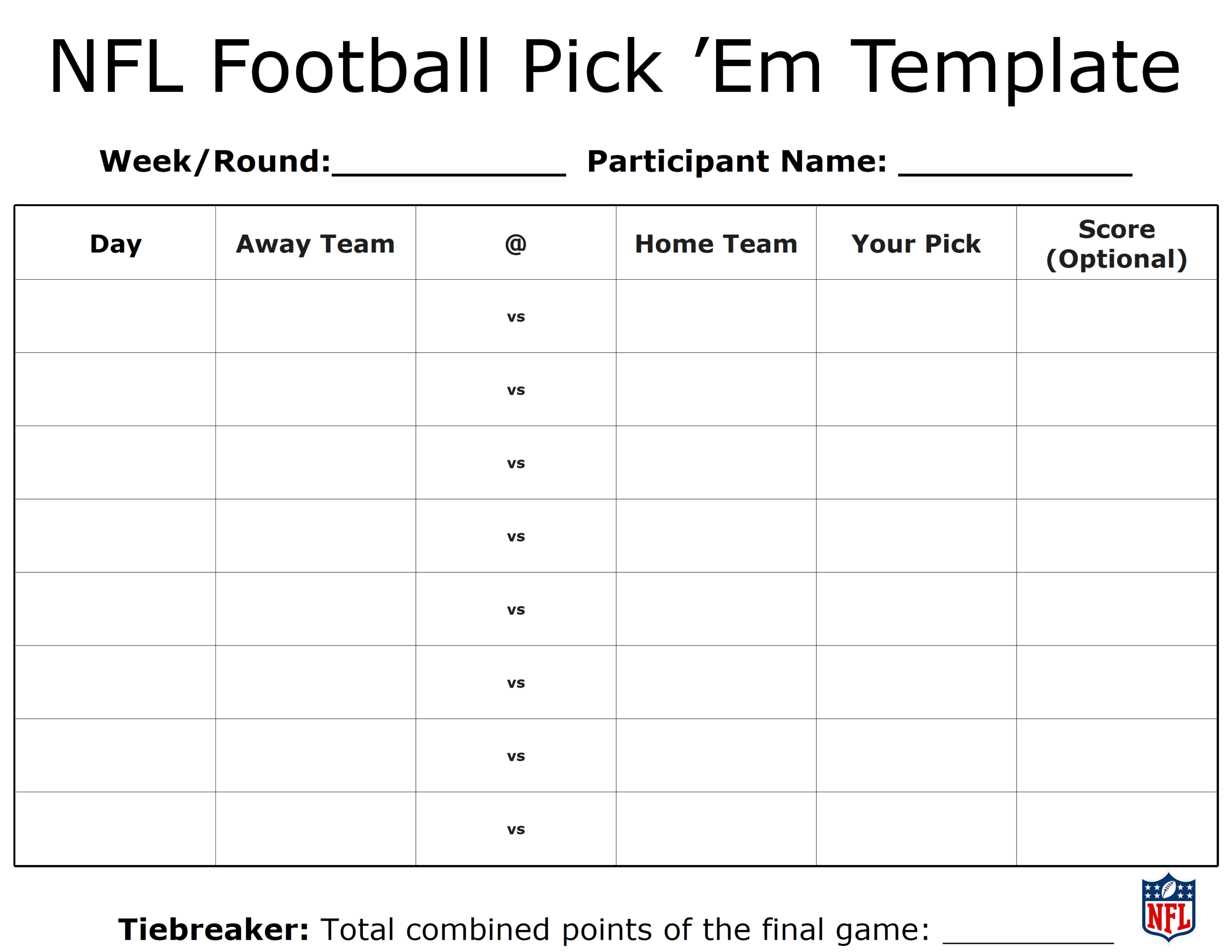
Task: Select the "Home Team" column header
Action: [x=716, y=244]
